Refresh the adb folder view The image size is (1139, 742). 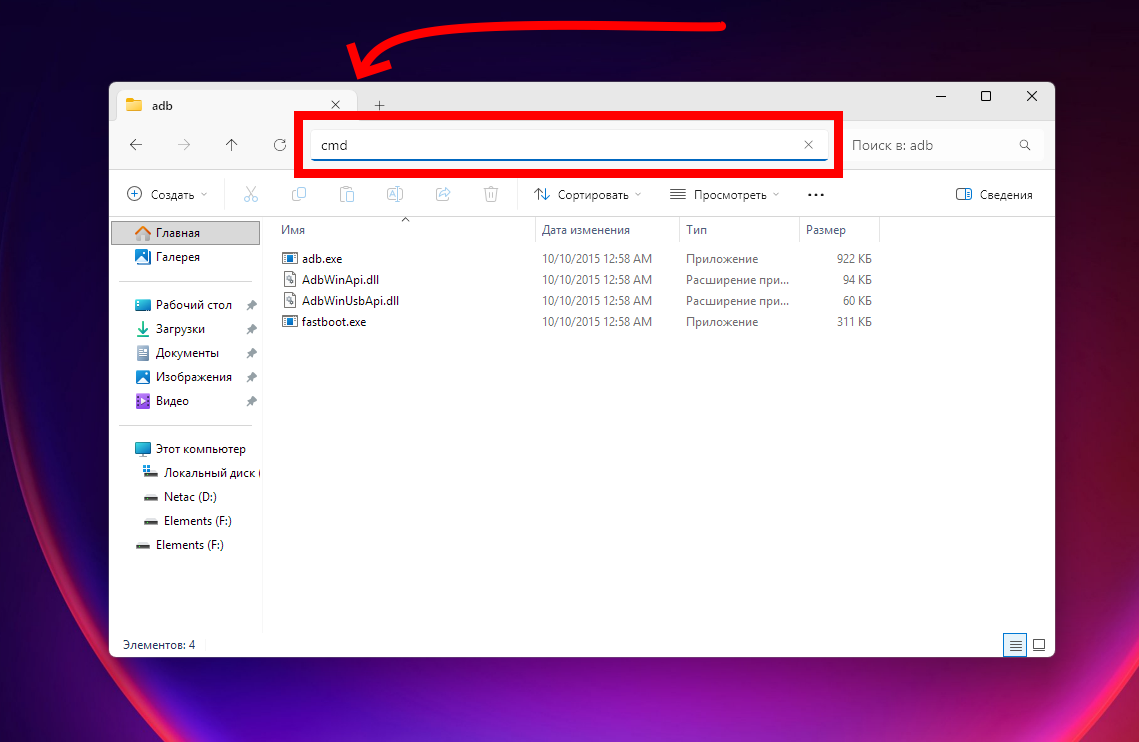tap(280, 145)
